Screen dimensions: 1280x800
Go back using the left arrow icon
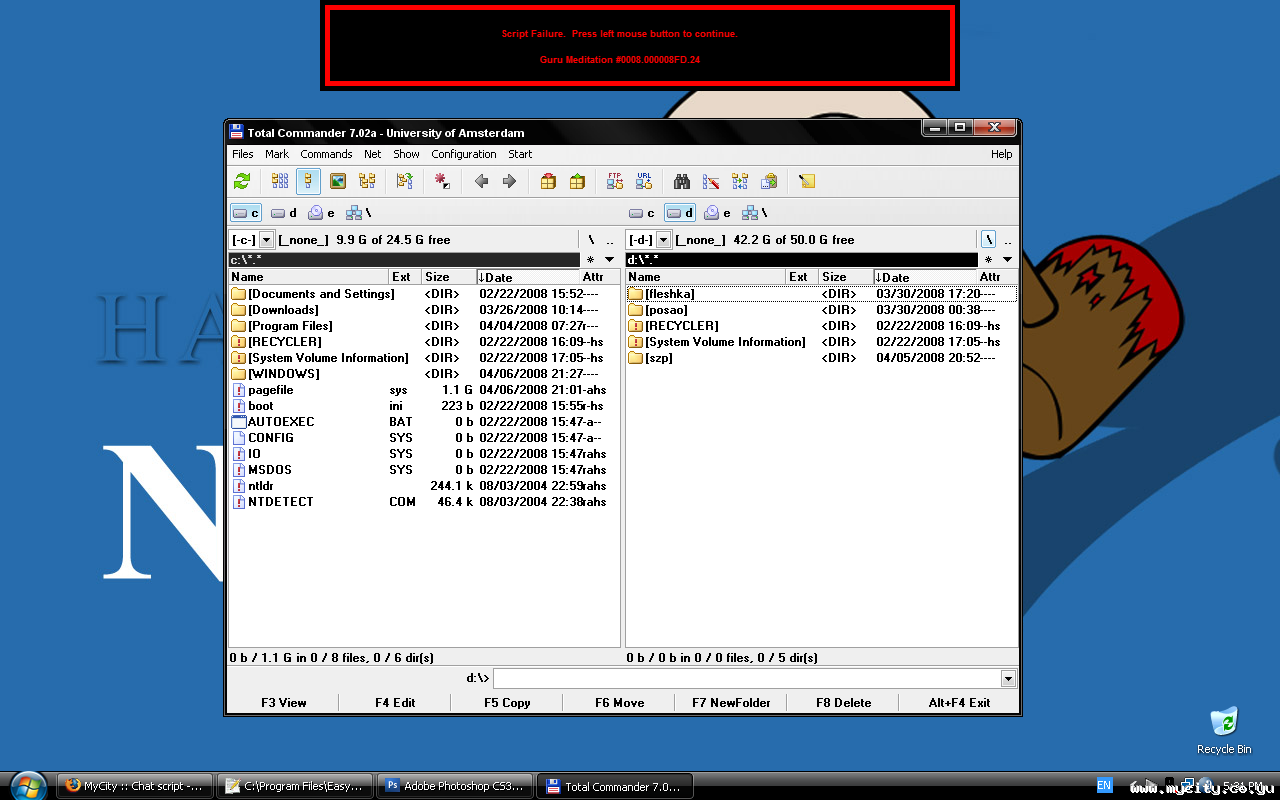(x=481, y=181)
